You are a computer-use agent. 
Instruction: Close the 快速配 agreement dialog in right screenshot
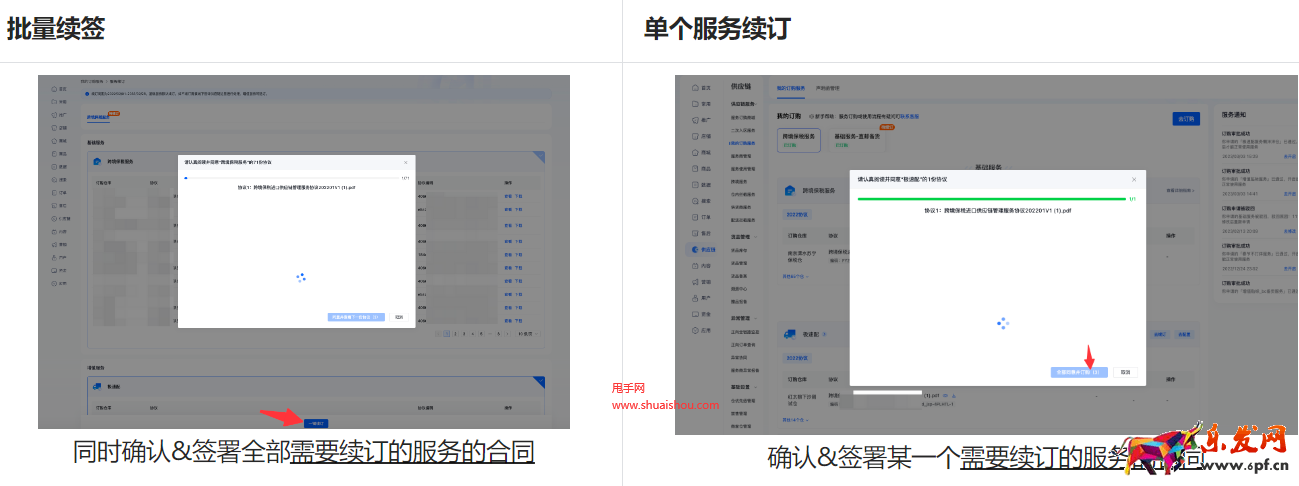point(1134,179)
